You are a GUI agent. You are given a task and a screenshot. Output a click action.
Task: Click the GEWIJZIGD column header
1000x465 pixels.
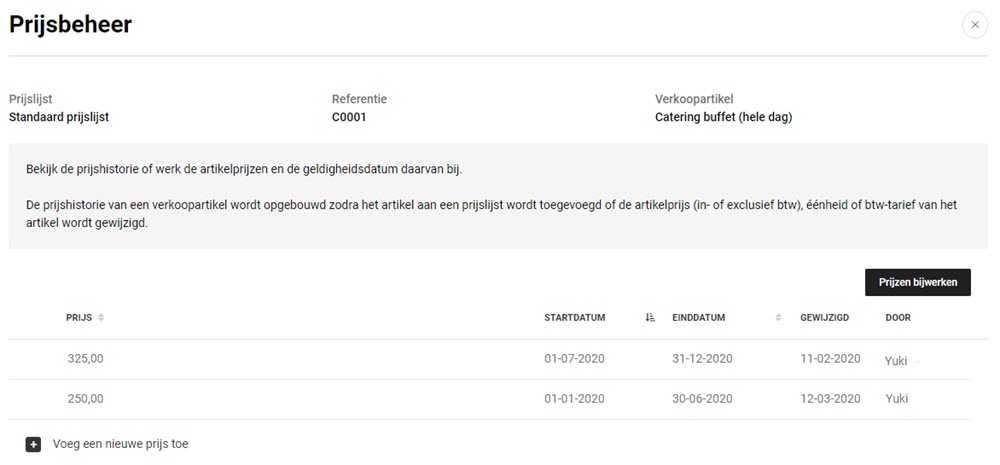825,318
